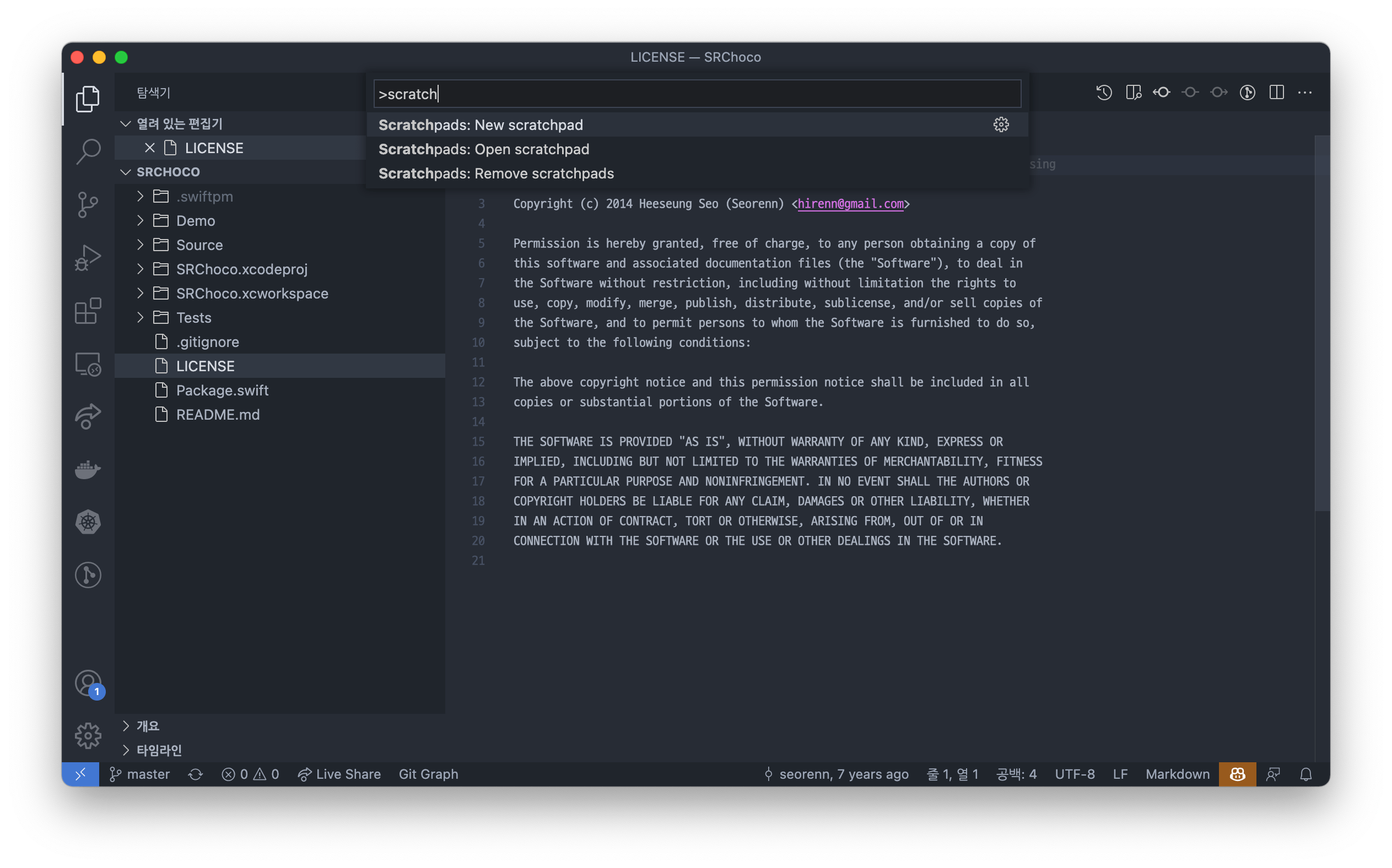Click the Accounts icon with badge

pyautogui.click(x=88, y=683)
